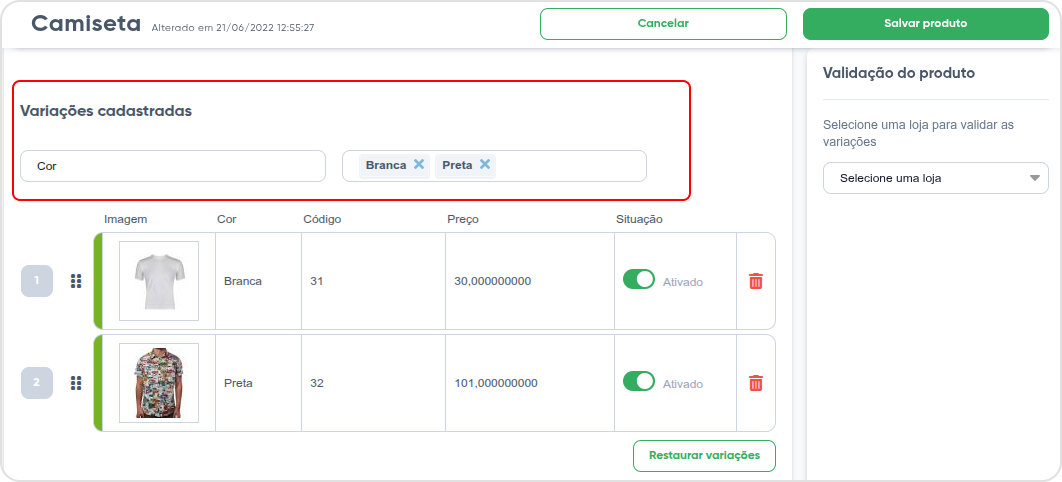Click the row number 2 badge

(37, 383)
